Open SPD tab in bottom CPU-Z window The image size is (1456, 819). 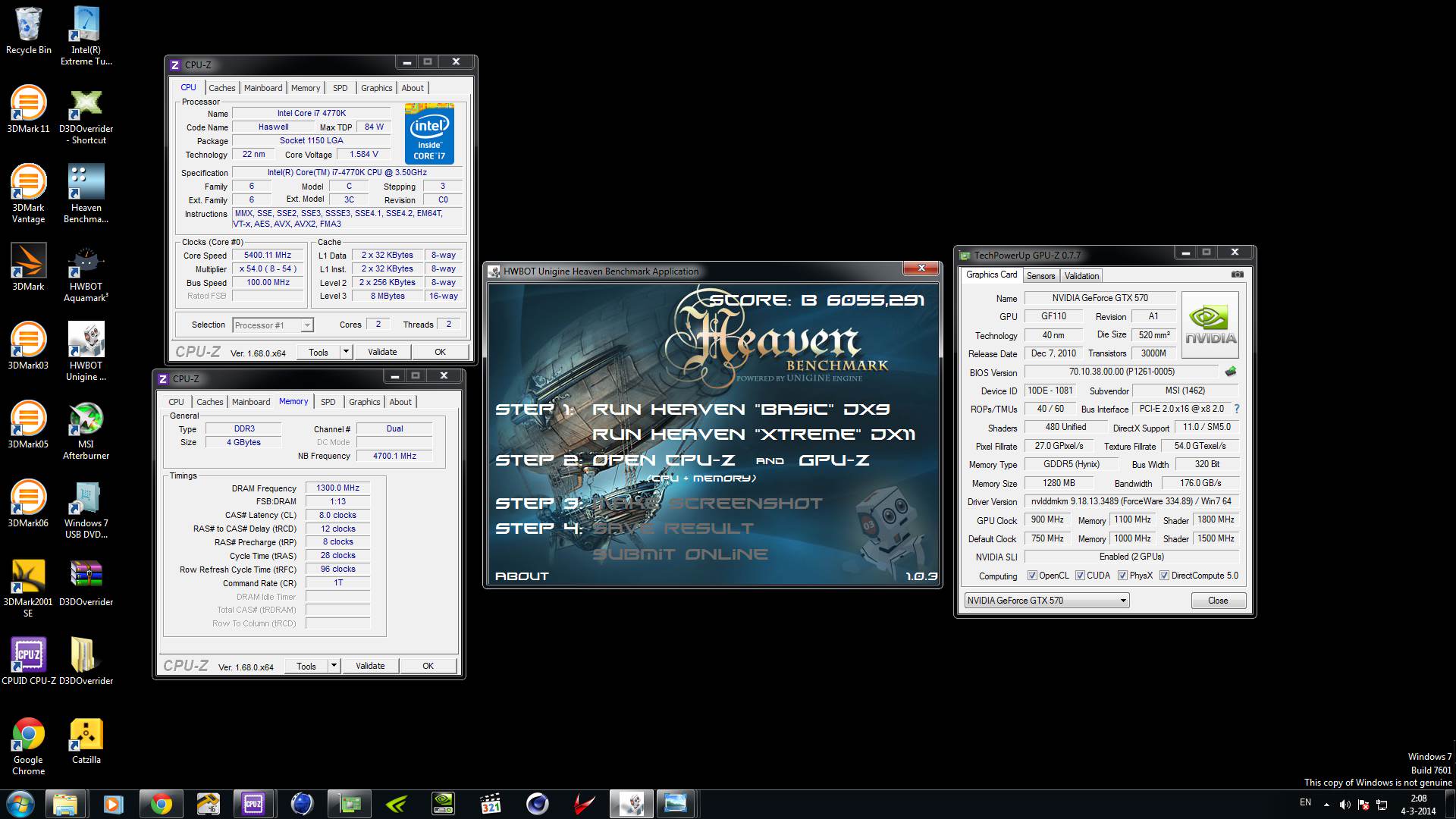(328, 402)
